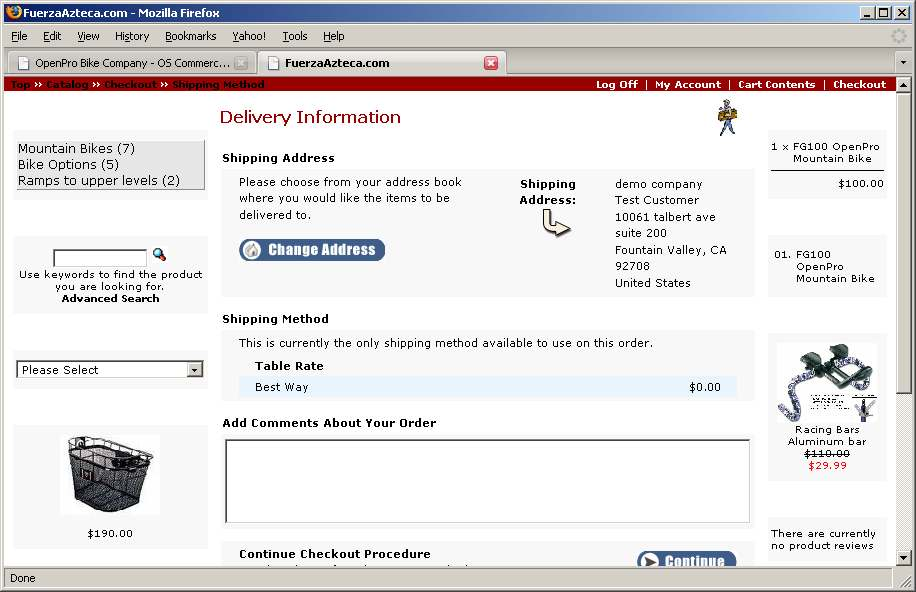The width and height of the screenshot is (916, 592).
Task: Click the page scrollbar down arrow
Action: (x=904, y=557)
